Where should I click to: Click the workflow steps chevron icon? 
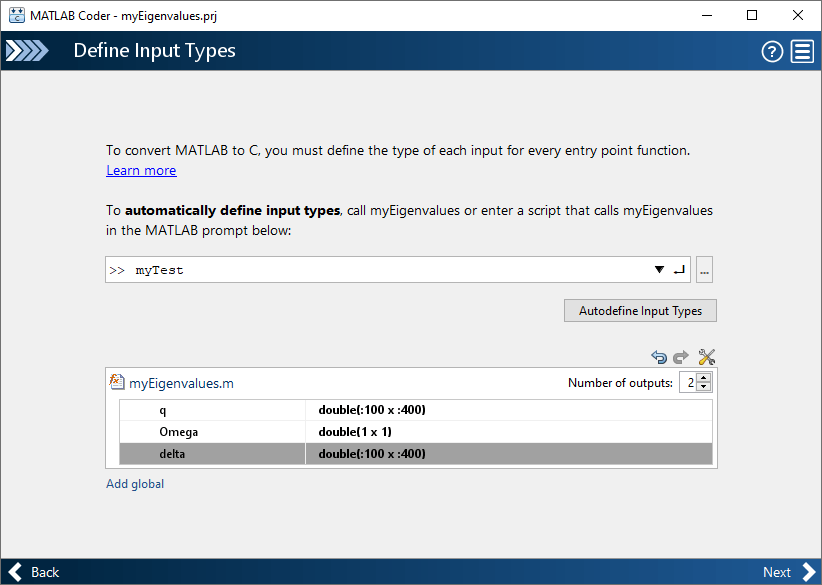coord(26,51)
